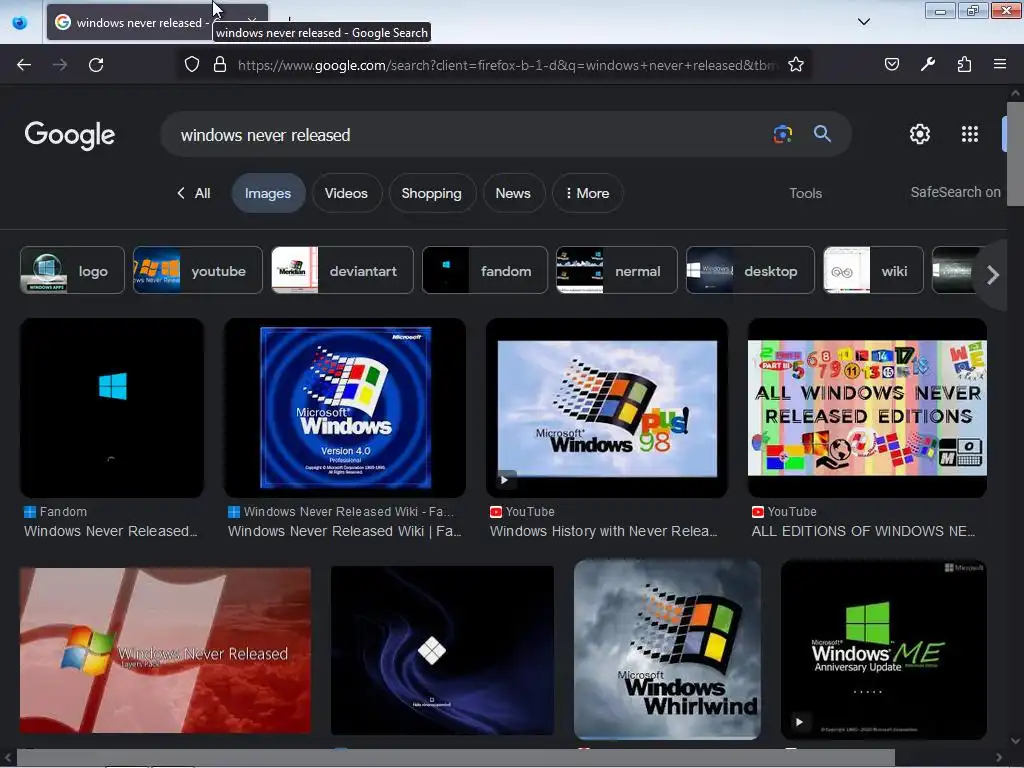
Task: List all tabs with the dropdown arrow
Action: [863, 22]
